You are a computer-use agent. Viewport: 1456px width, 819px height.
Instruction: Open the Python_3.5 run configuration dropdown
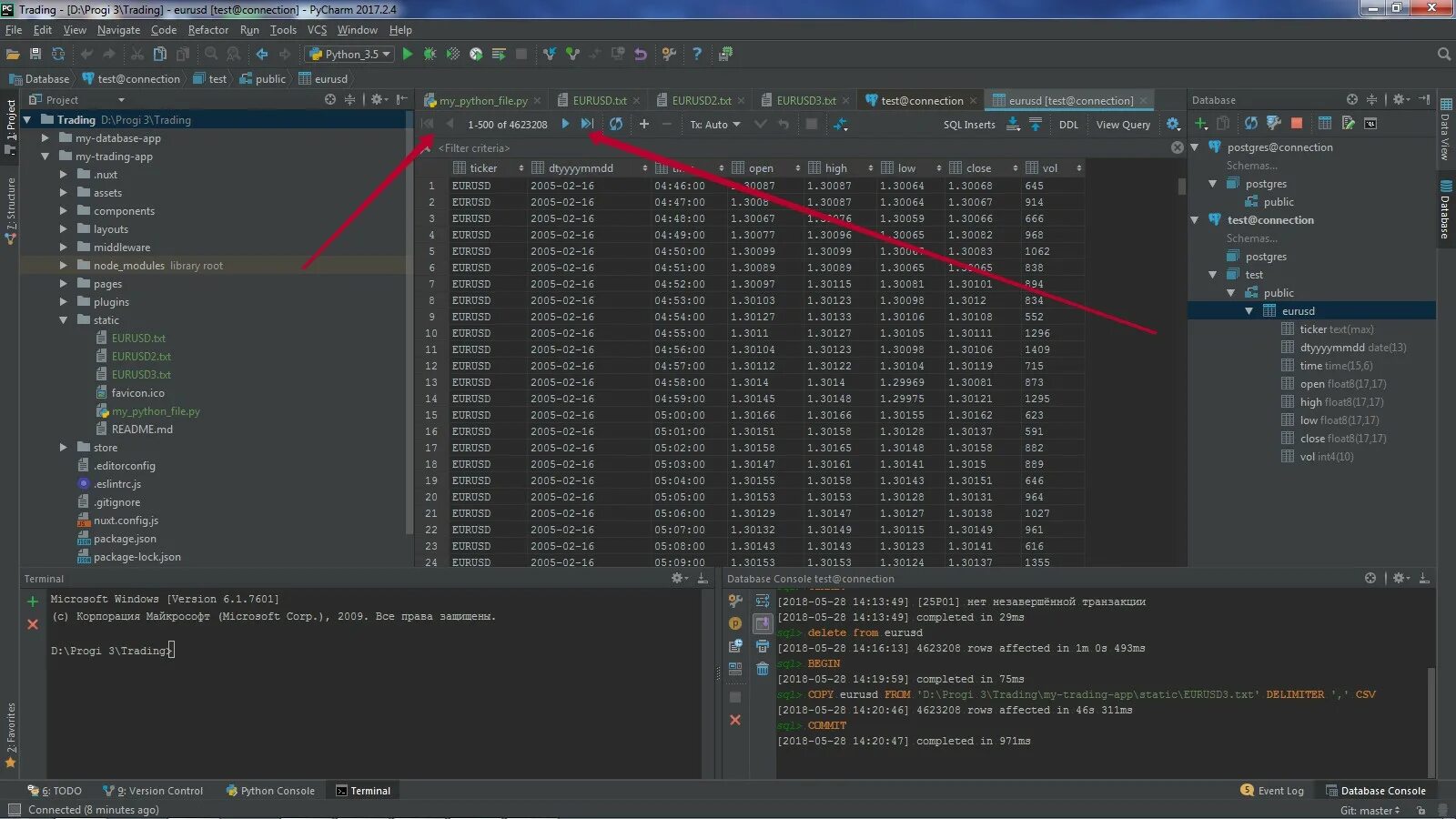coord(350,54)
